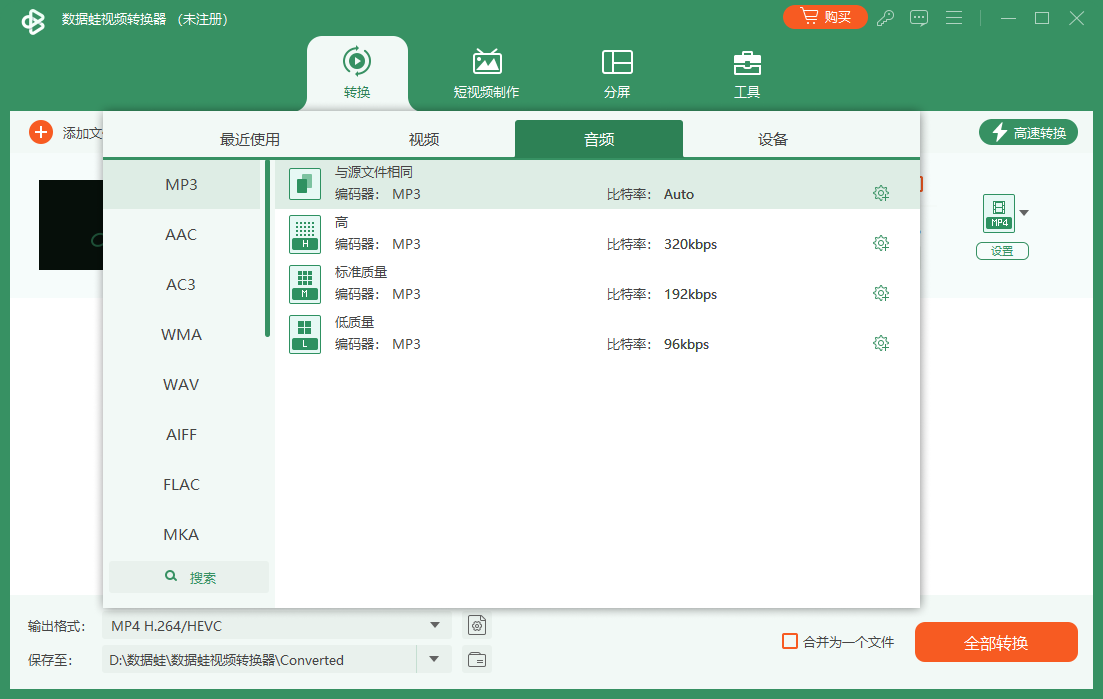This screenshot has height=699, width=1103.
Task: Click the key activation icon in title bar
Action: 885,18
